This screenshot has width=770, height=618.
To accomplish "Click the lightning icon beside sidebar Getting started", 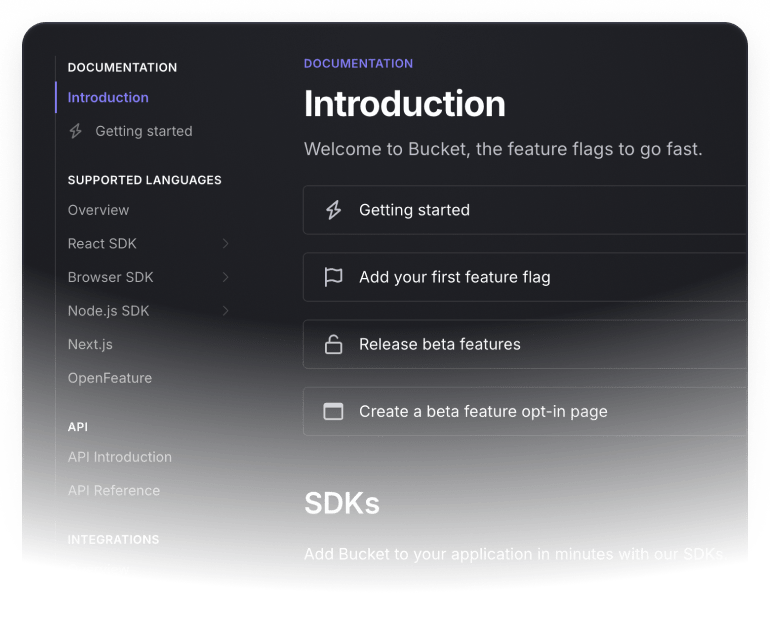I will pos(76,131).
